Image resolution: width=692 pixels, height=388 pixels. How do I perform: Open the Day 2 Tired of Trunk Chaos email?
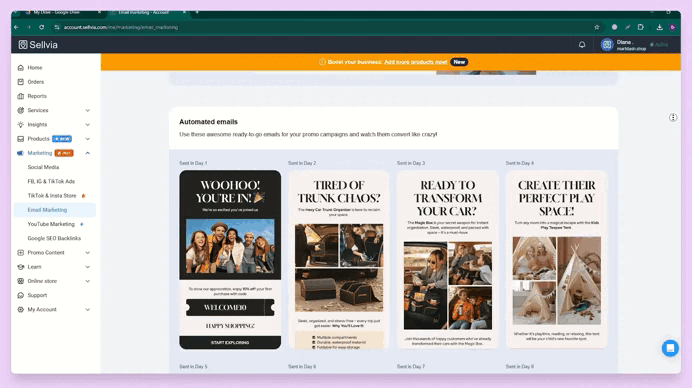coord(339,260)
